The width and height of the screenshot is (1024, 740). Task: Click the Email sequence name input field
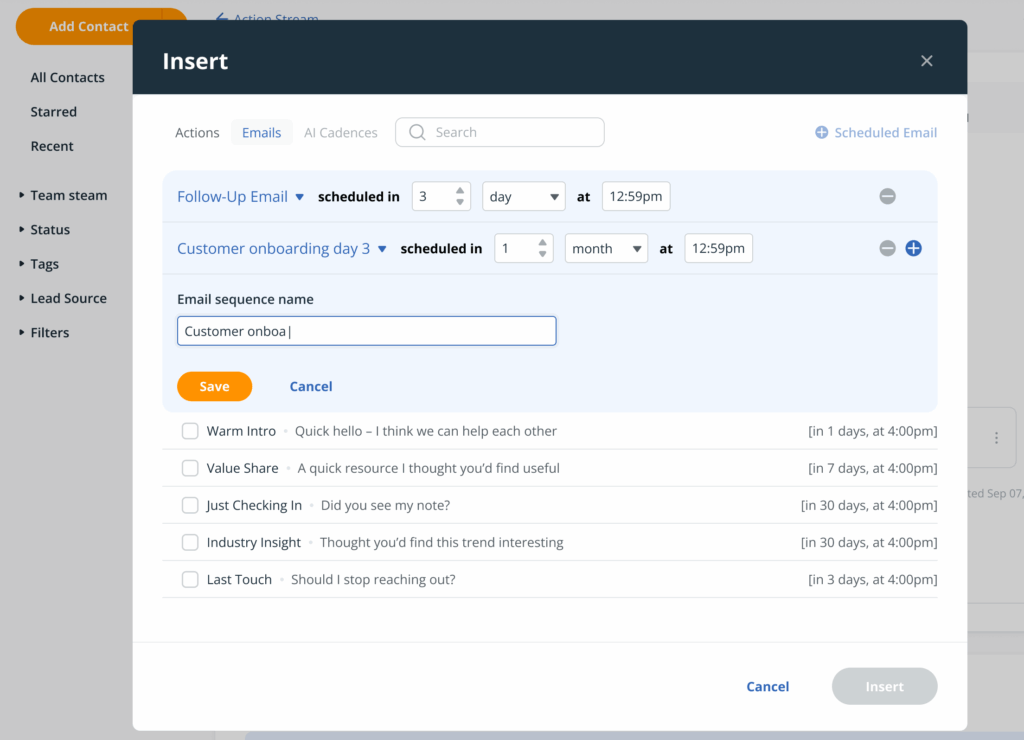click(366, 330)
